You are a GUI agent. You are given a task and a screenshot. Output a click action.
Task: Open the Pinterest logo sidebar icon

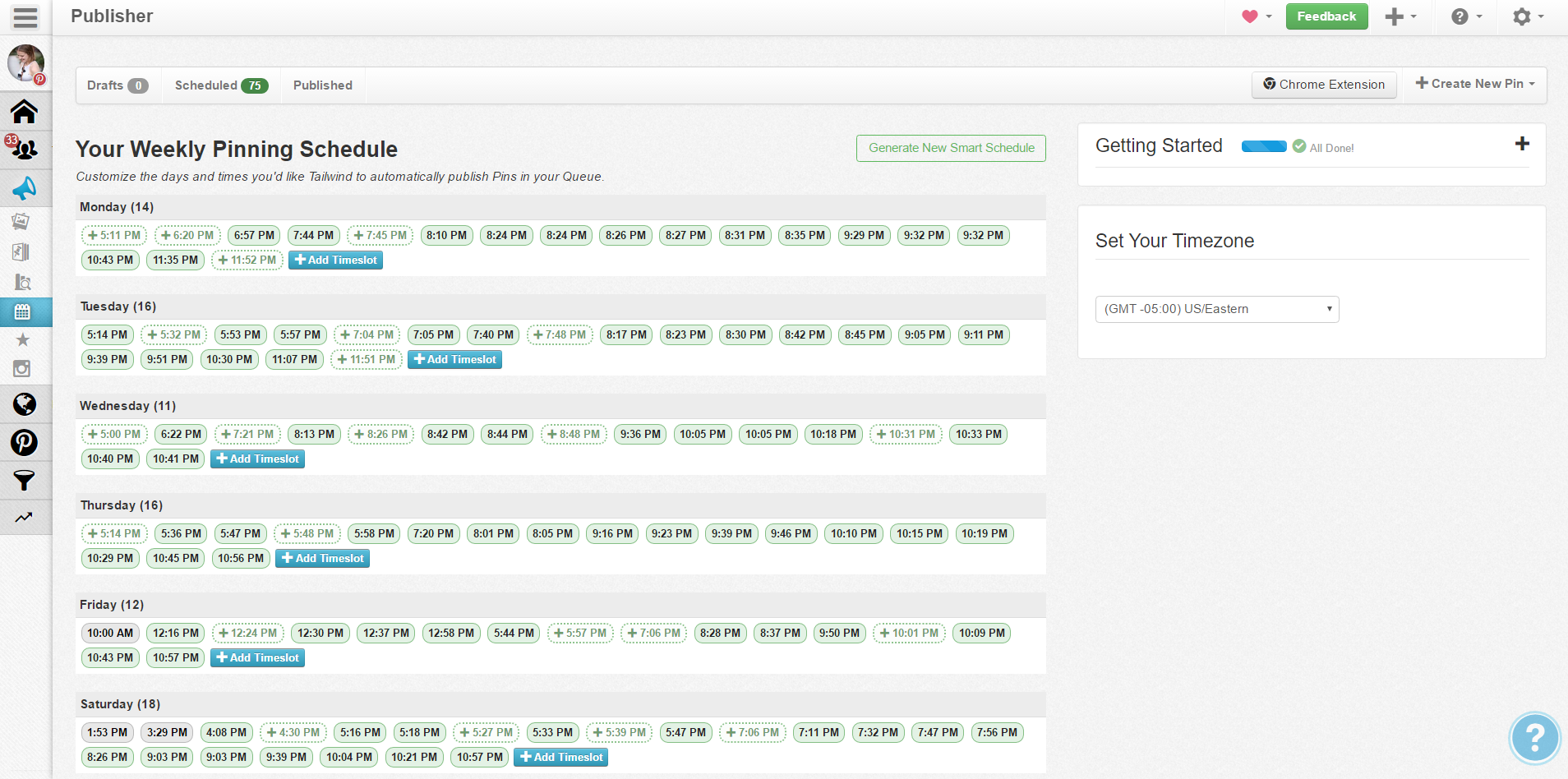[x=24, y=442]
